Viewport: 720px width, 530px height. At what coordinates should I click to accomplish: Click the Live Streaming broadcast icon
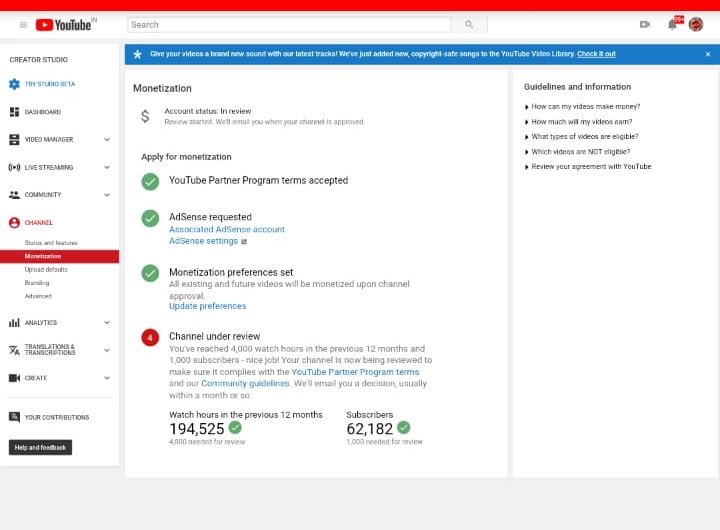(14, 167)
